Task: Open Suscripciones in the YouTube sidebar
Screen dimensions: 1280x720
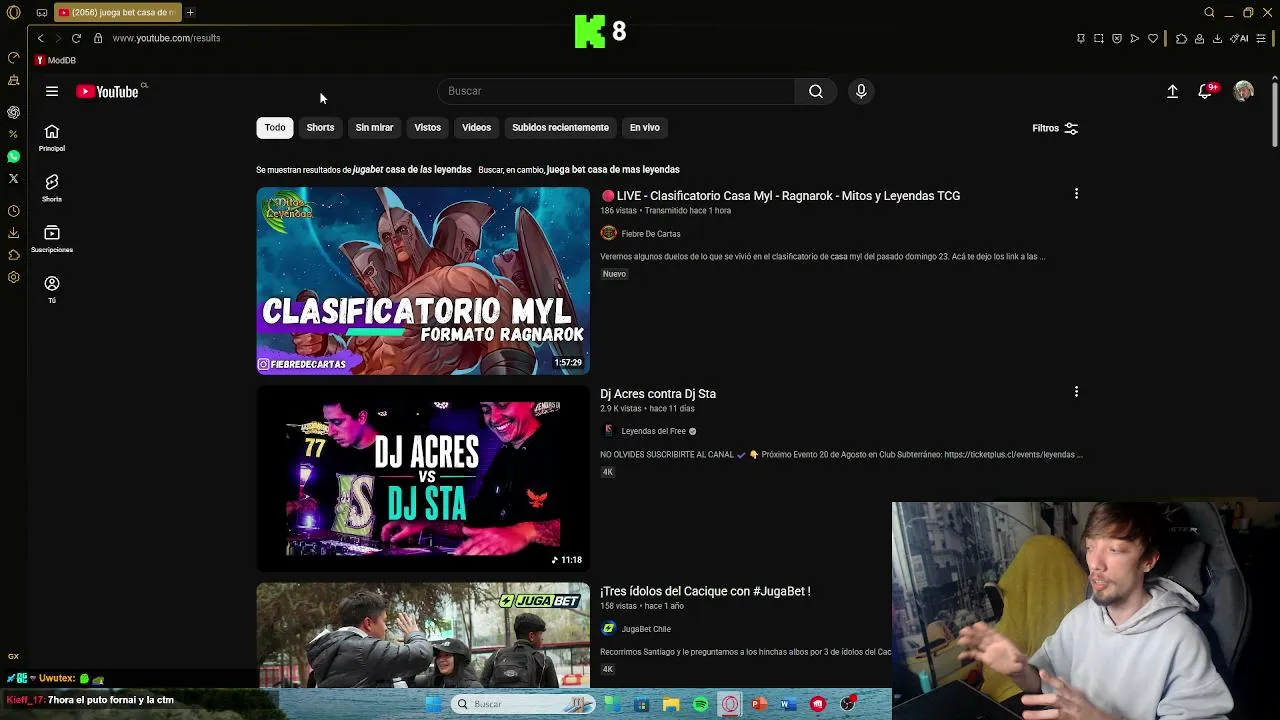Action: [52, 239]
